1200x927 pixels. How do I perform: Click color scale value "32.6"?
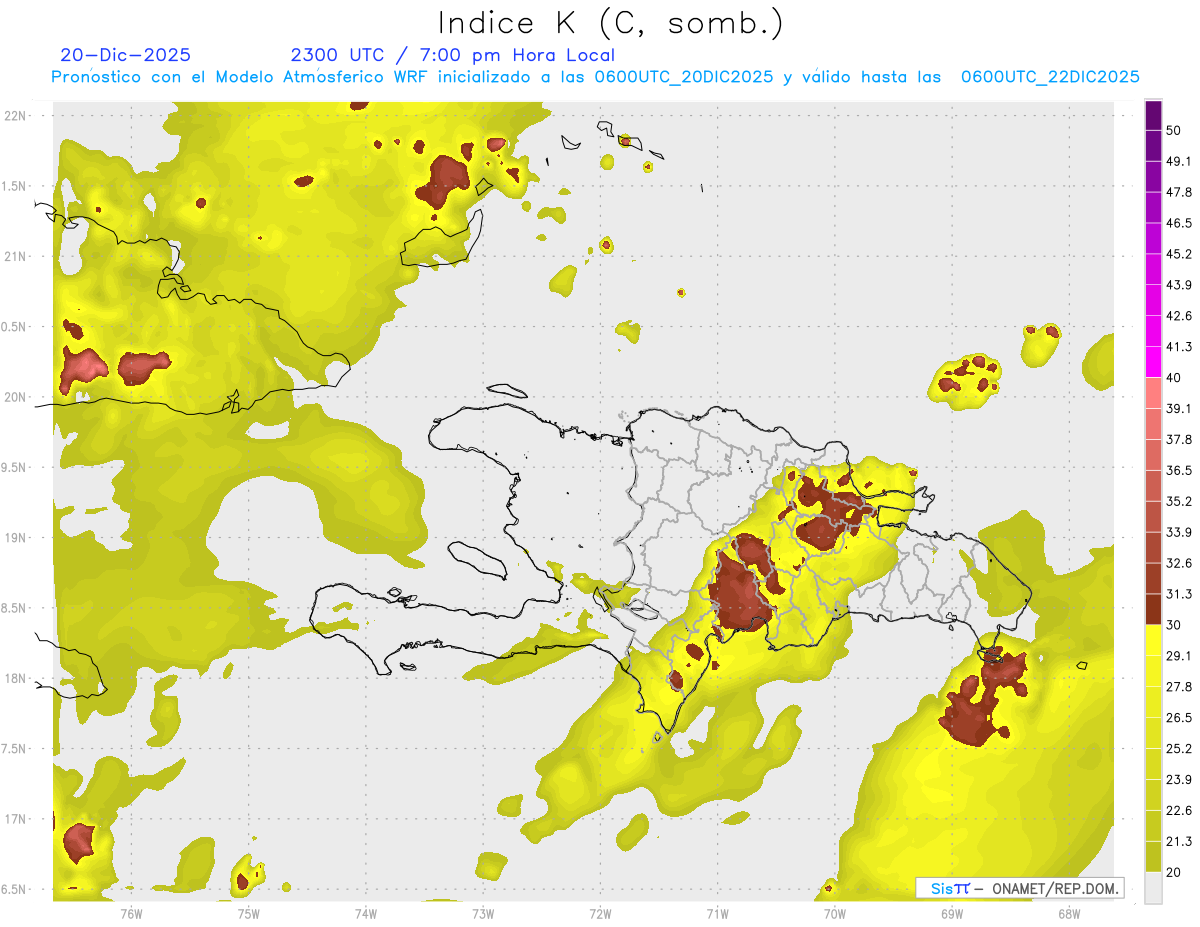pos(1179,563)
